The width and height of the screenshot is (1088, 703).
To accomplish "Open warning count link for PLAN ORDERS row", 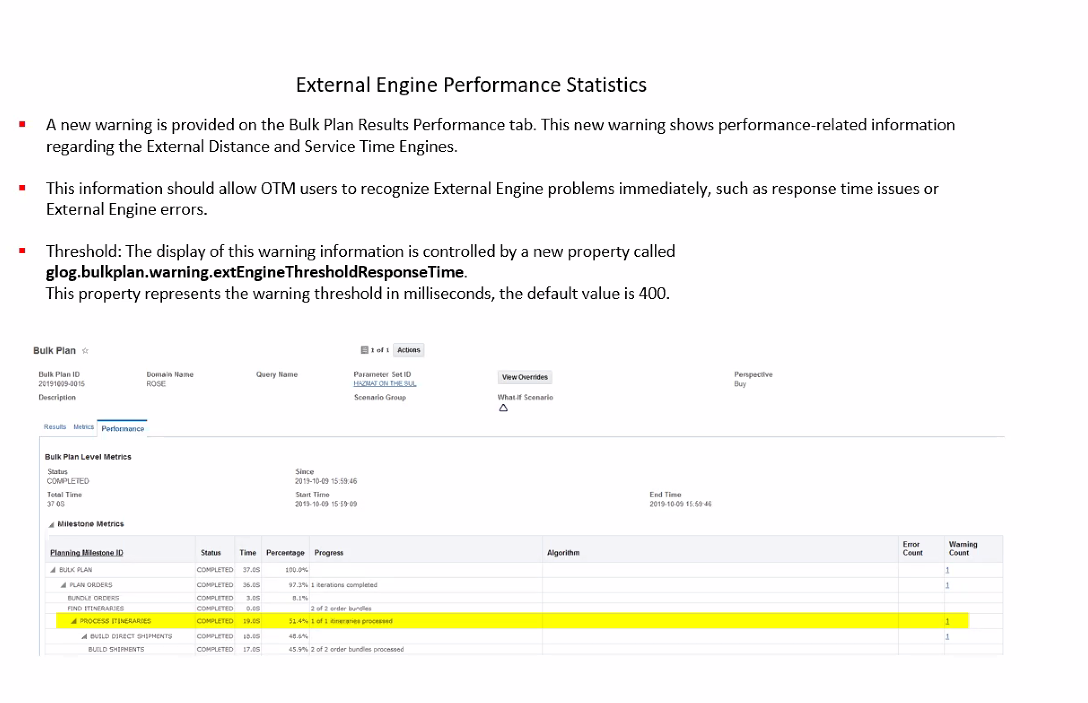I will coord(947,585).
